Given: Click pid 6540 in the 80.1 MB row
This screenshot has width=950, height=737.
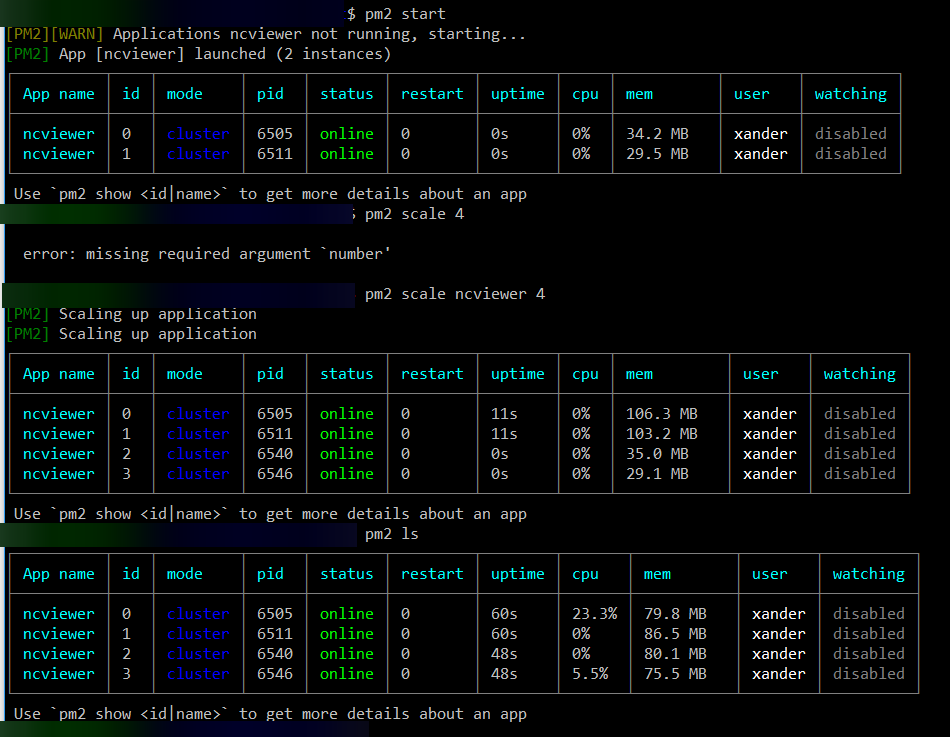Looking at the screenshot, I should (274, 654).
